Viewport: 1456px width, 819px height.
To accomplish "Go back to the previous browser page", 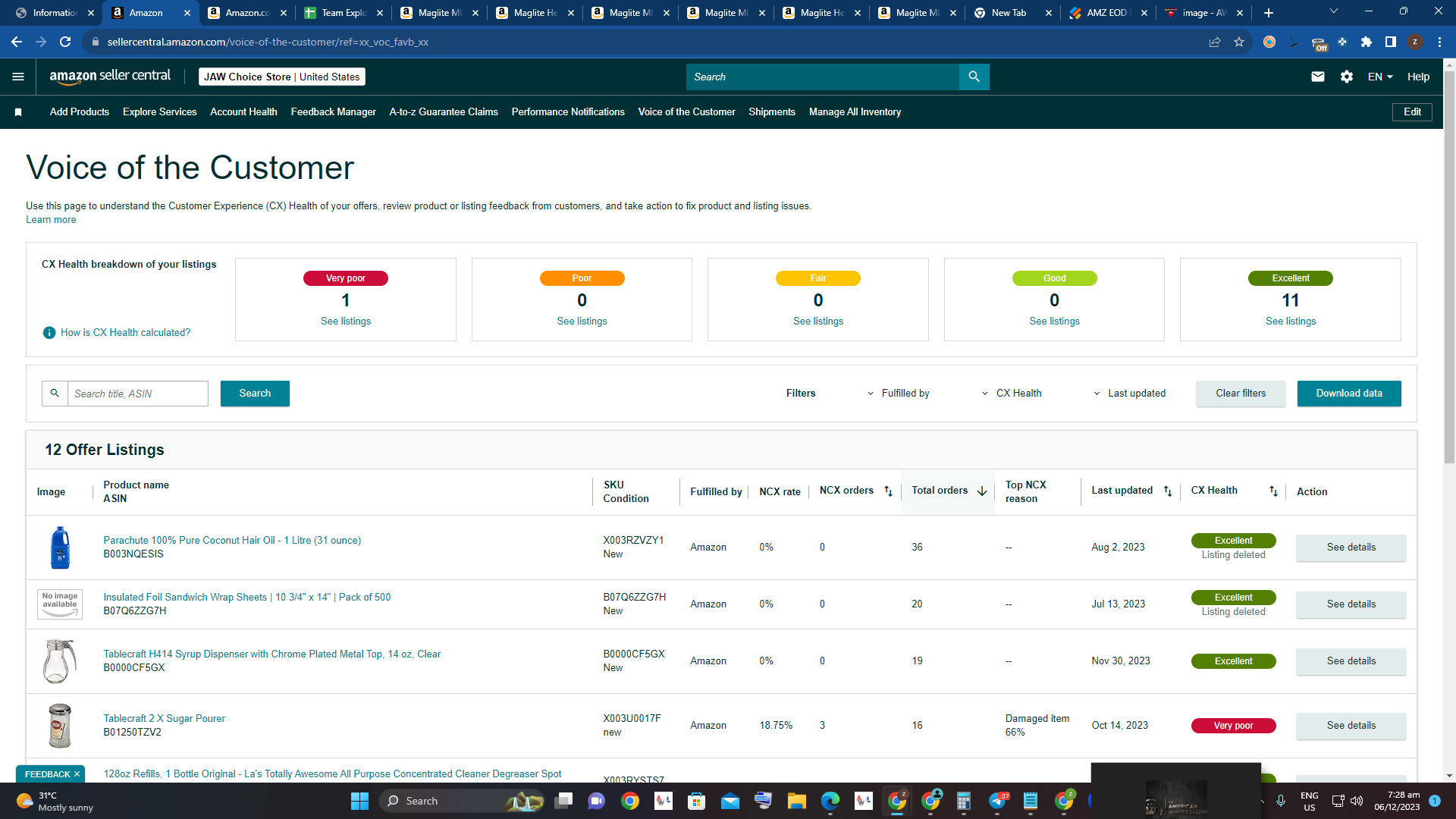I will coord(17,42).
